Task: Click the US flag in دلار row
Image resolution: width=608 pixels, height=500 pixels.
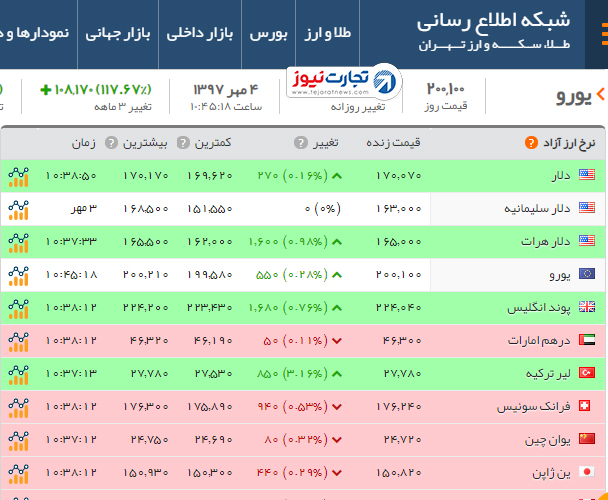Action: click(x=587, y=175)
